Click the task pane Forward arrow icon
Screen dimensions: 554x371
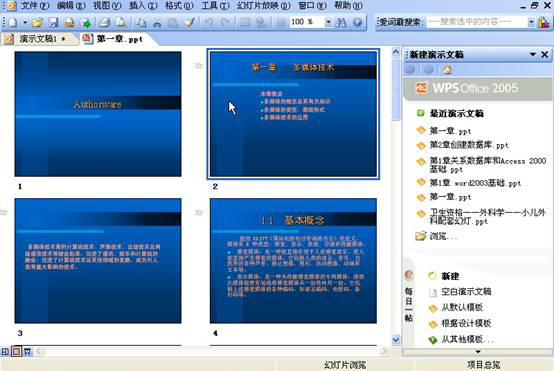[x=429, y=70]
